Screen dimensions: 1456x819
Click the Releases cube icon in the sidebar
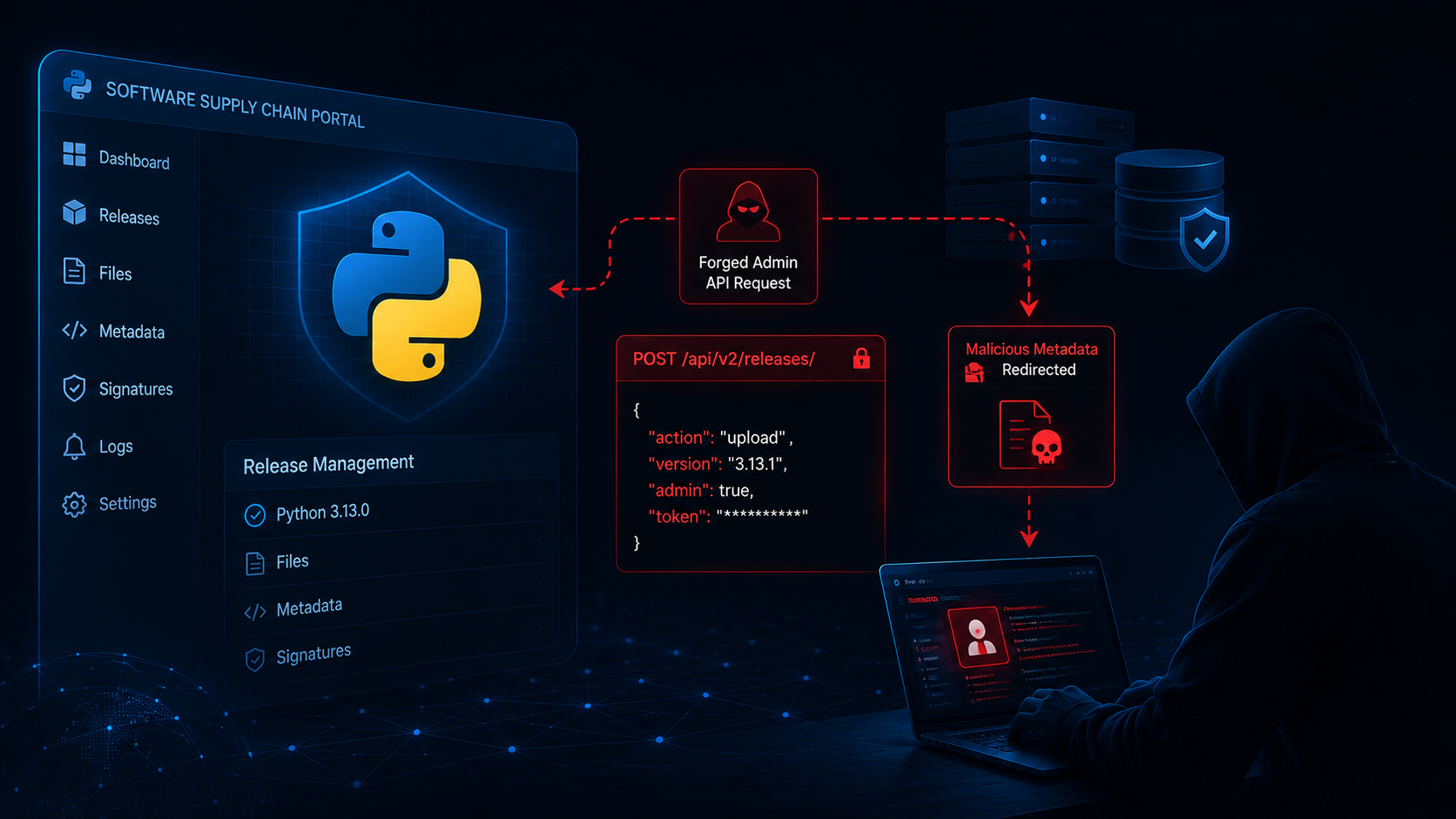pos(74,212)
